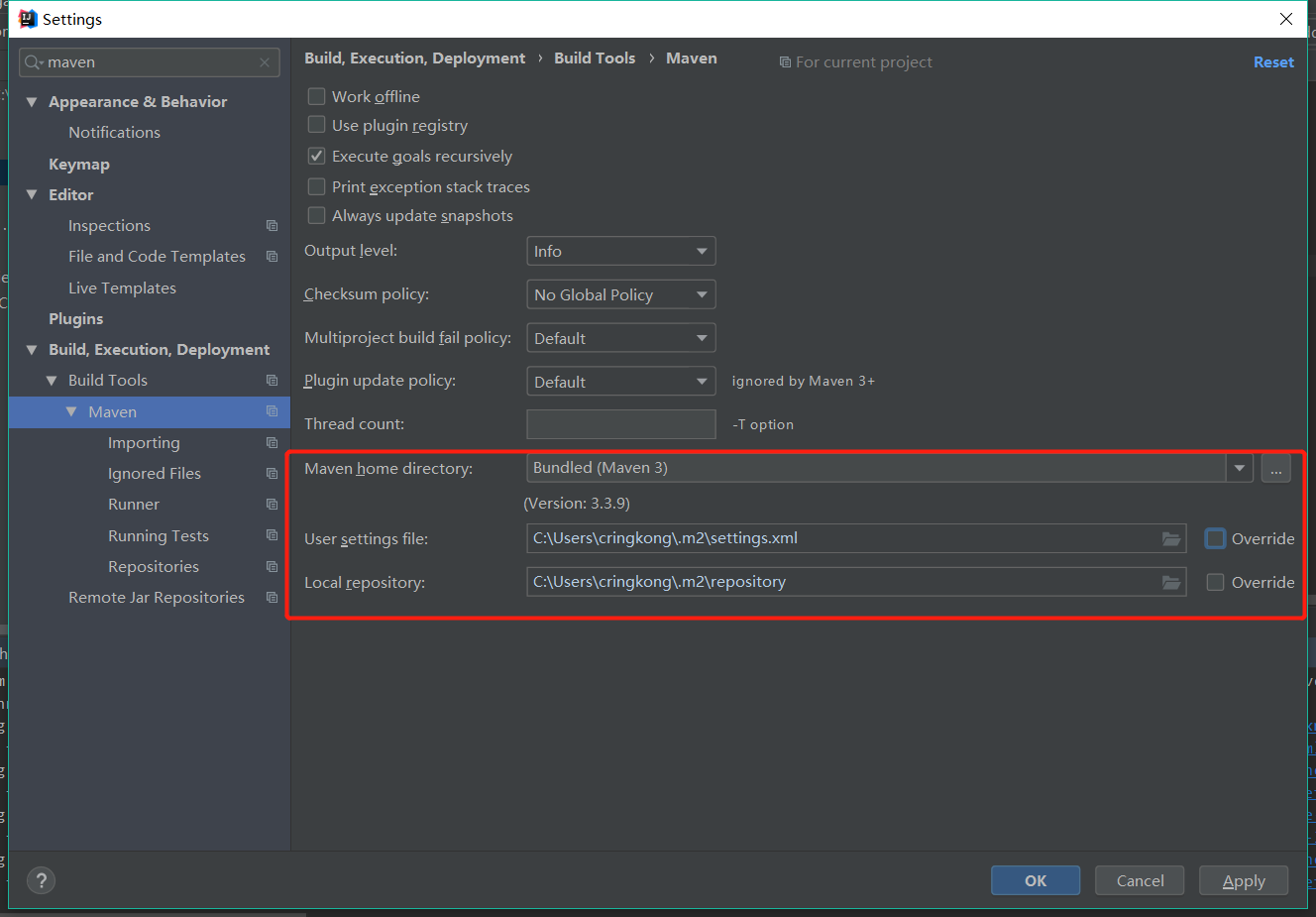Screen dimensions: 1316x917
Task: Select Ignored Files under Maven
Action: tap(155, 474)
